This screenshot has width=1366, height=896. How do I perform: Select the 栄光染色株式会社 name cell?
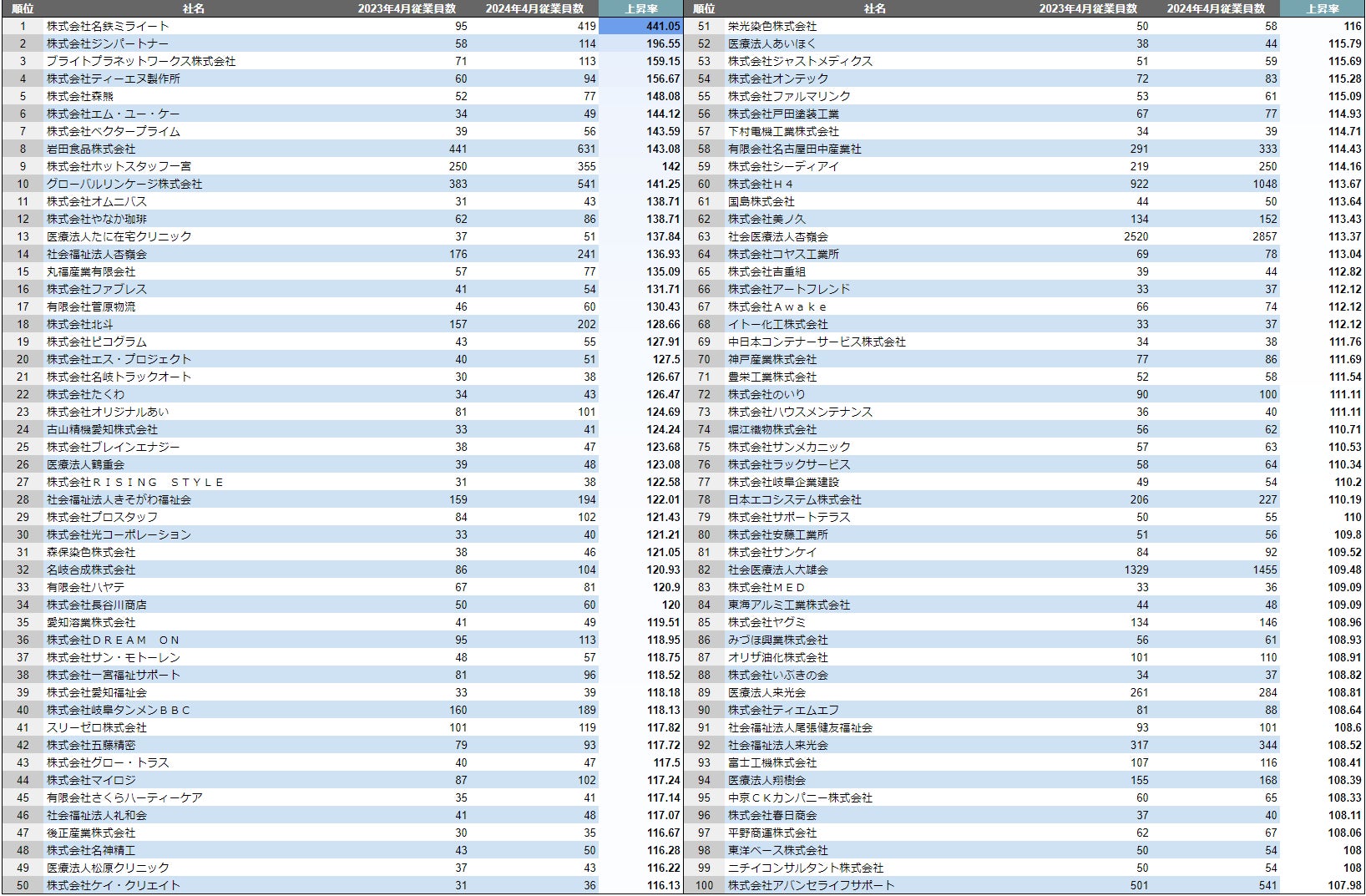point(772,26)
